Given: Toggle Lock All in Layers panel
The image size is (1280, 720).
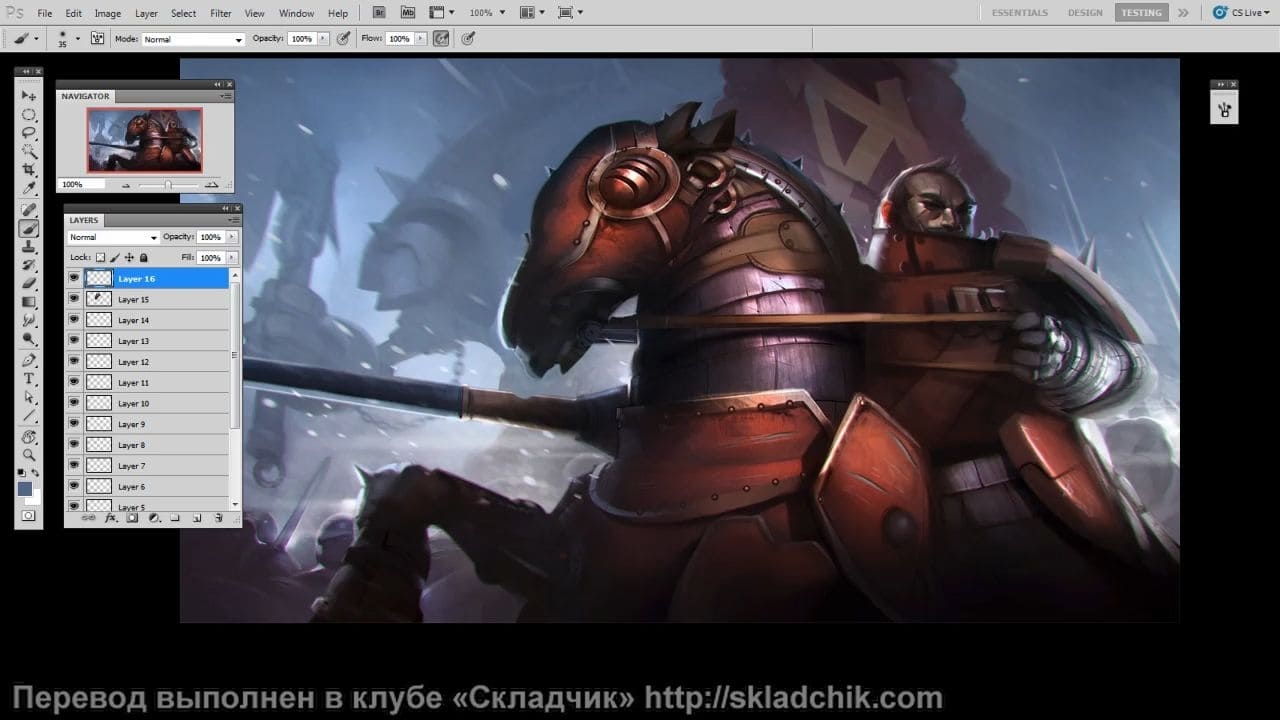Looking at the screenshot, I should coord(144,257).
